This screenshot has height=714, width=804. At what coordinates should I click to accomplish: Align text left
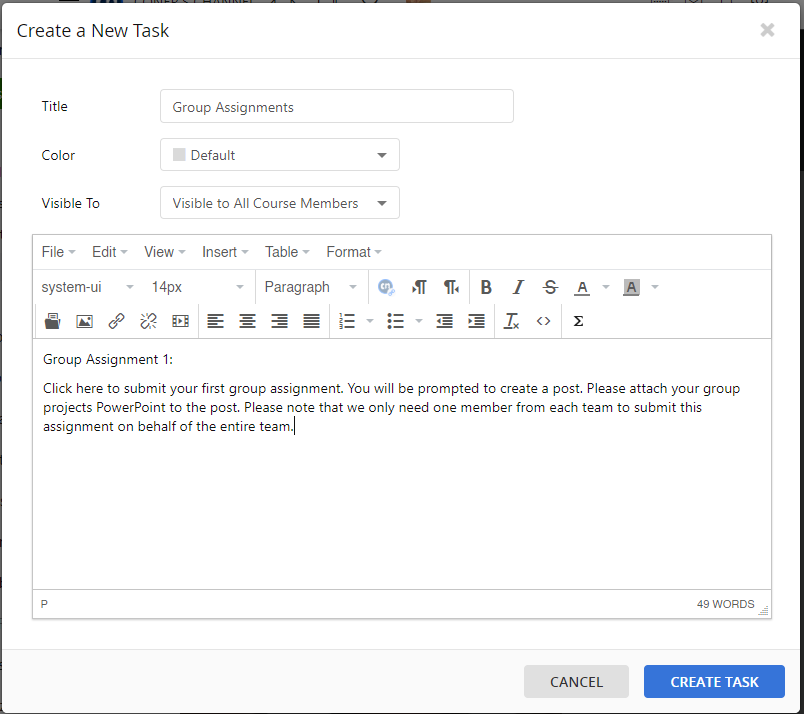click(215, 321)
